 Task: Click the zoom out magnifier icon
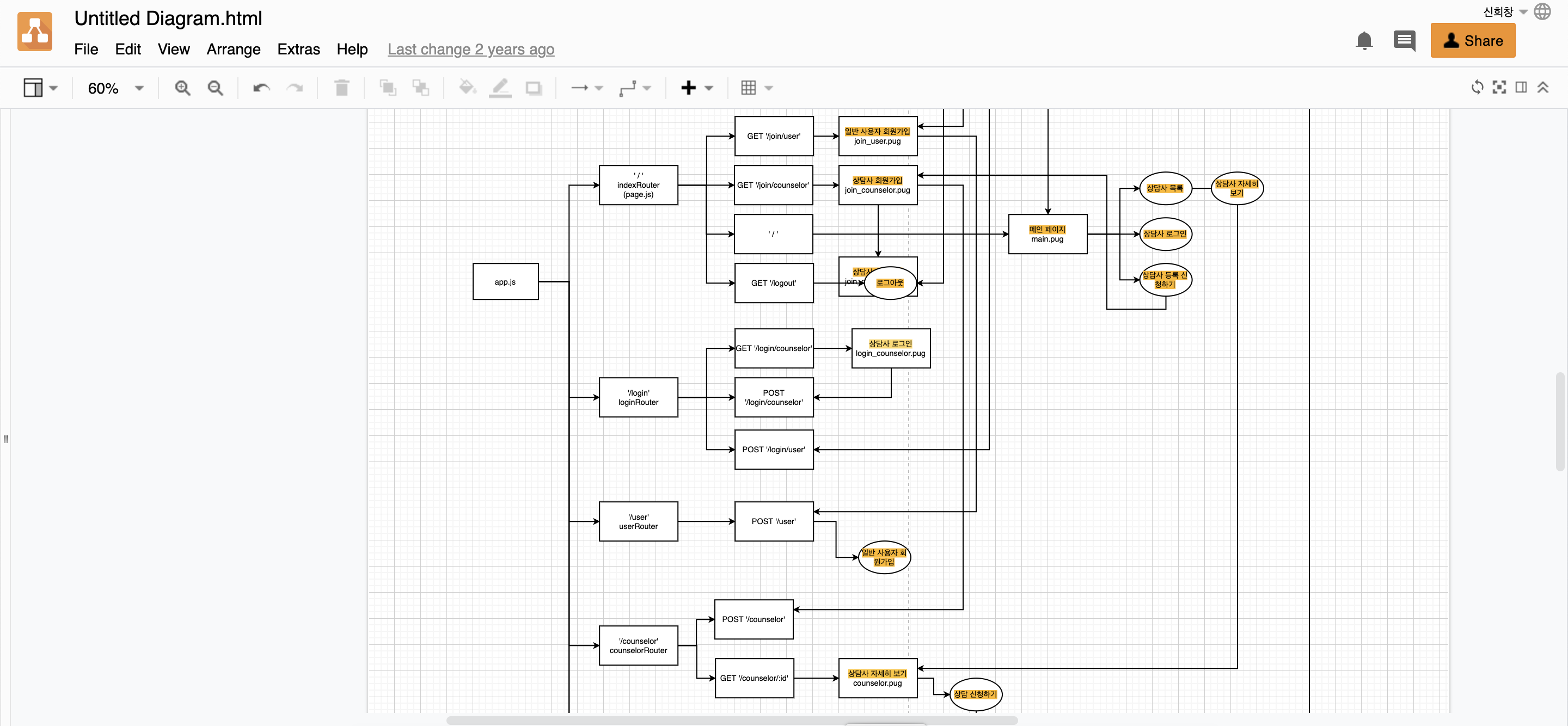[x=215, y=88]
